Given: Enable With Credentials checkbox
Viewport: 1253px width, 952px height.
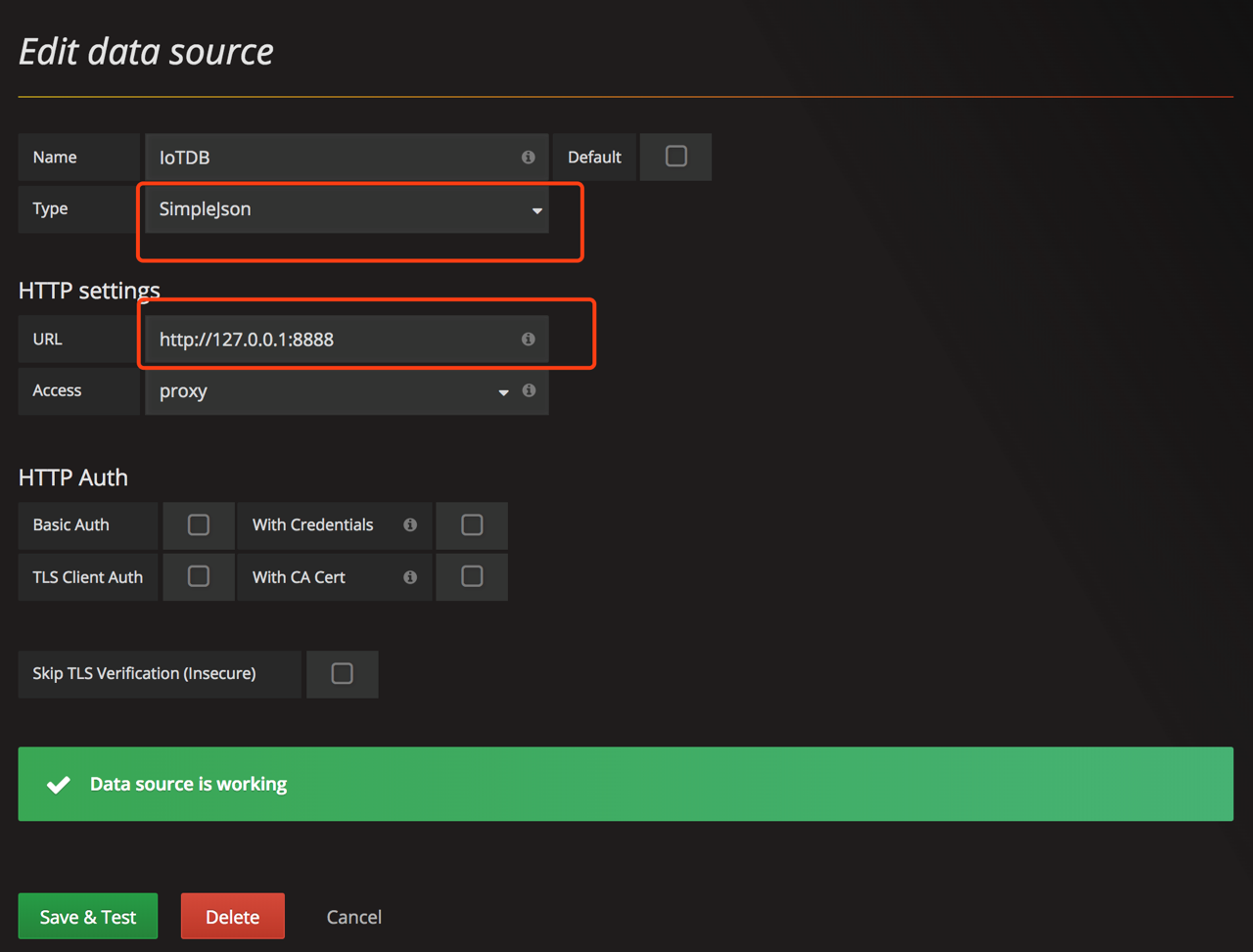Looking at the screenshot, I should tap(472, 525).
